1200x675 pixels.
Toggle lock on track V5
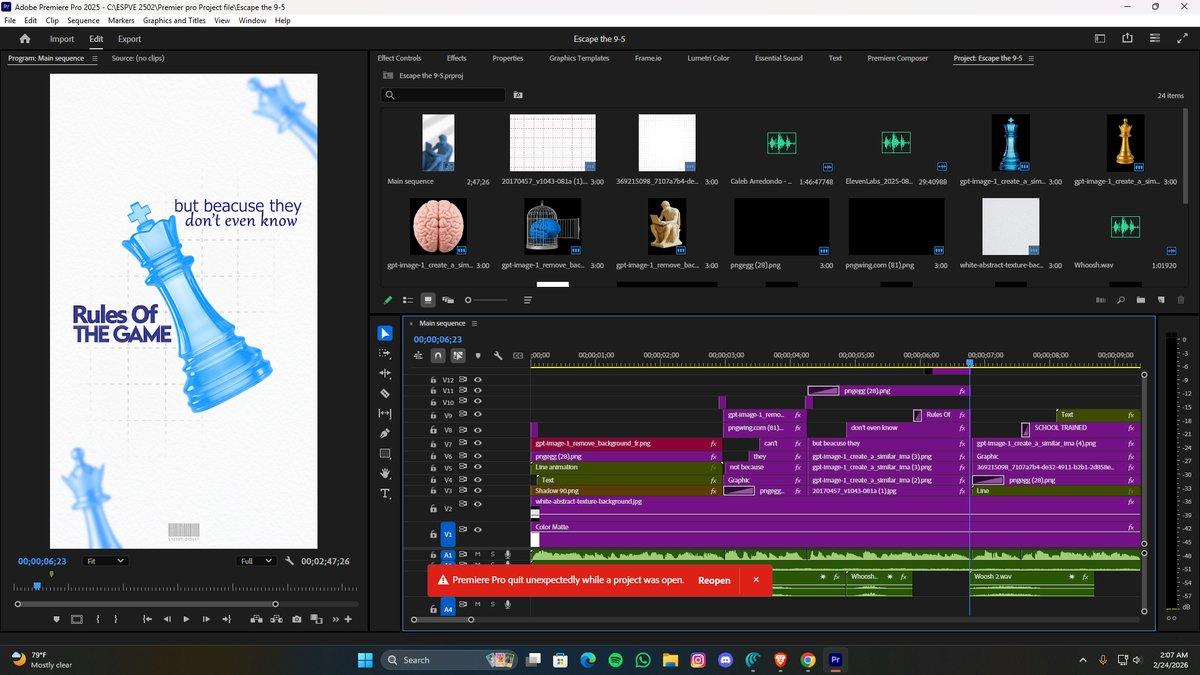[x=433, y=468]
